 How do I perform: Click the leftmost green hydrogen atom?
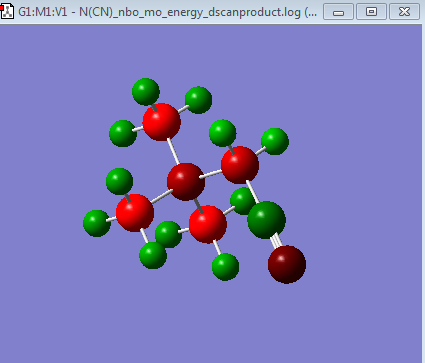97,223
